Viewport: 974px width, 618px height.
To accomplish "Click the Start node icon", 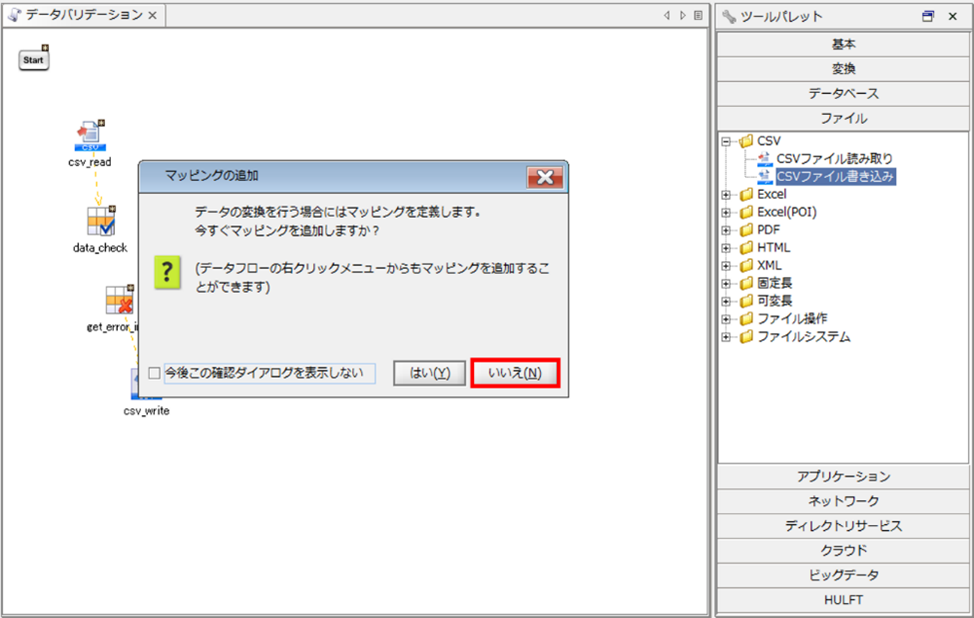I will [x=33, y=60].
